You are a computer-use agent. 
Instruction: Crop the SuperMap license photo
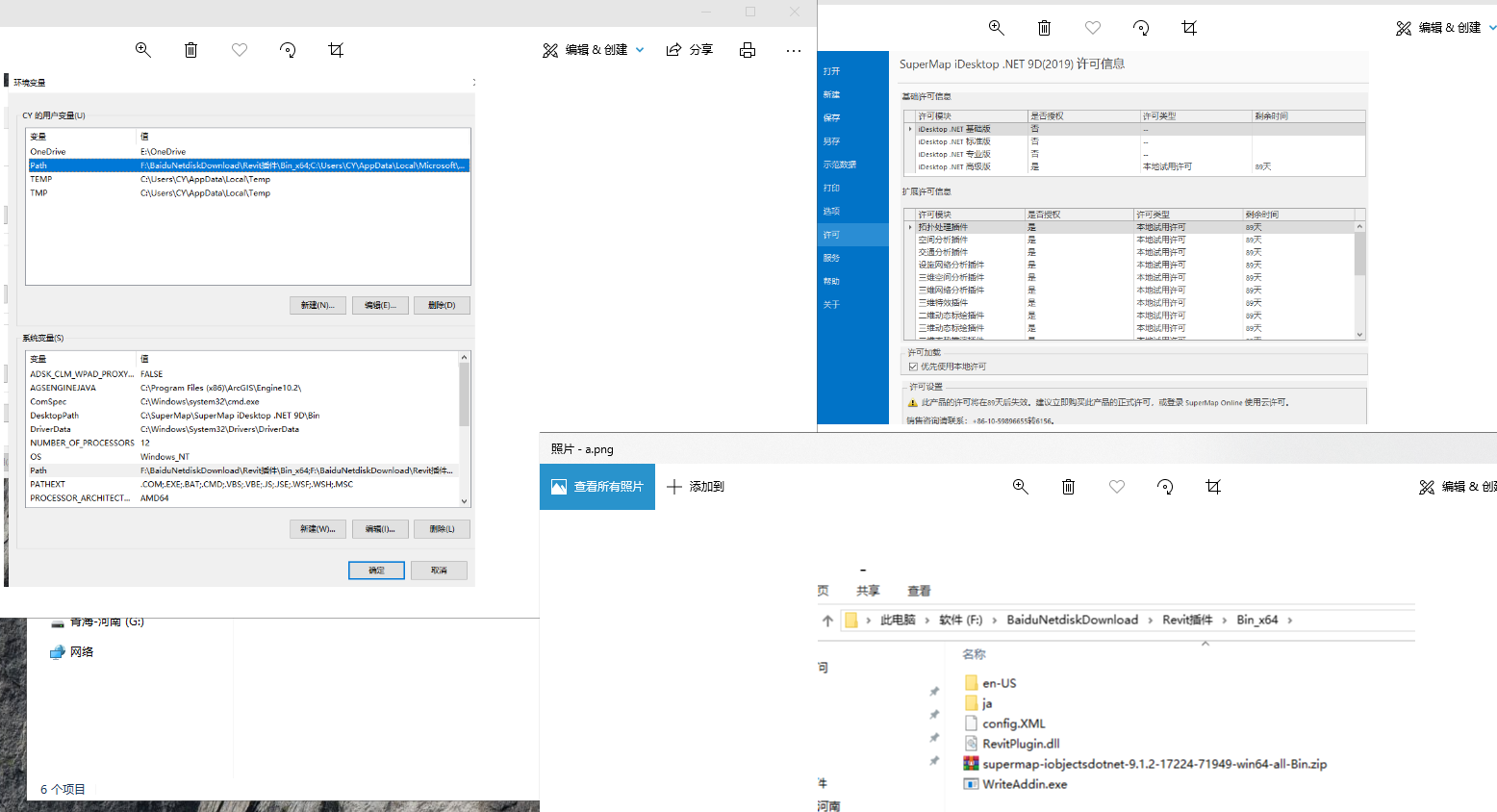click(x=1189, y=28)
